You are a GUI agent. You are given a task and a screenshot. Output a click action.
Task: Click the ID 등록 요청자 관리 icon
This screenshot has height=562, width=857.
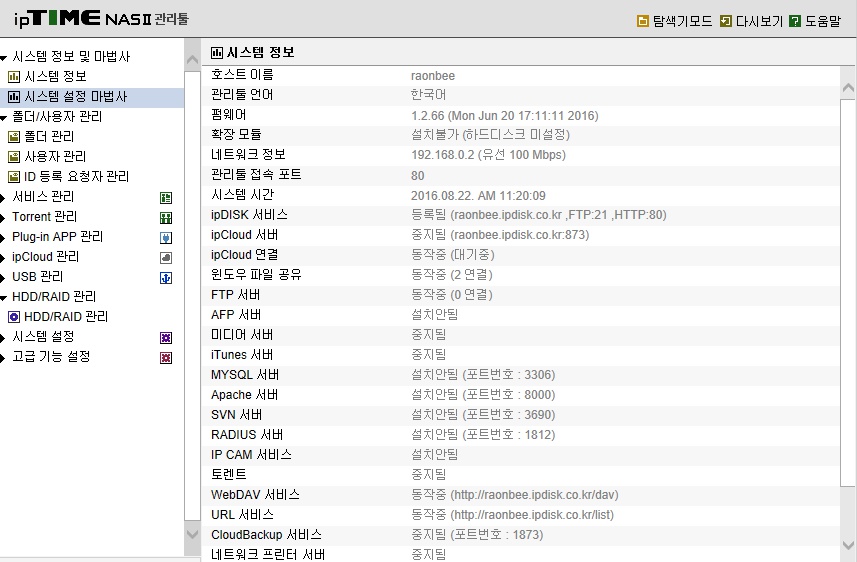14,177
